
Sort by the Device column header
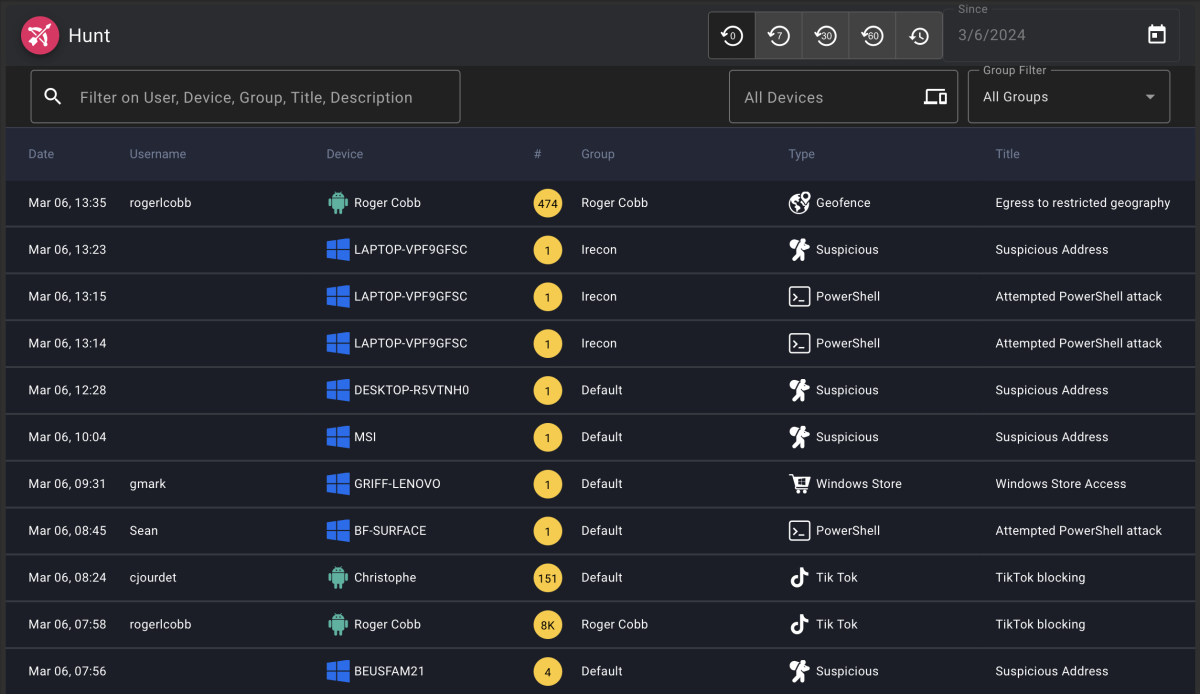click(x=345, y=154)
